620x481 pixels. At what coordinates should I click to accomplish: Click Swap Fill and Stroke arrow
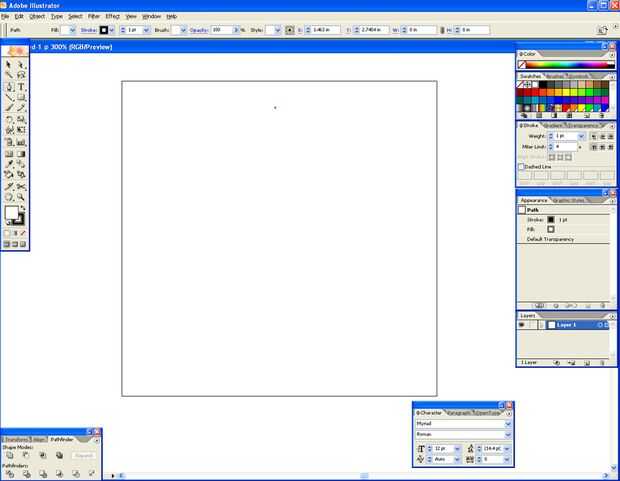coord(23,207)
